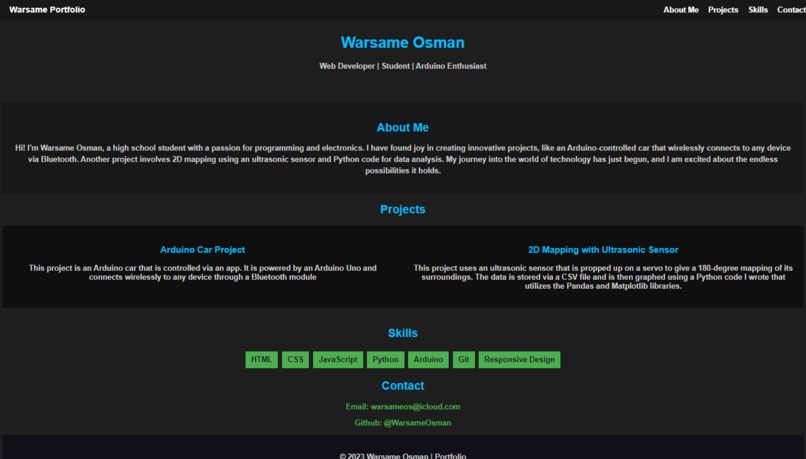Select the Responsive Design skill badge

(519, 359)
